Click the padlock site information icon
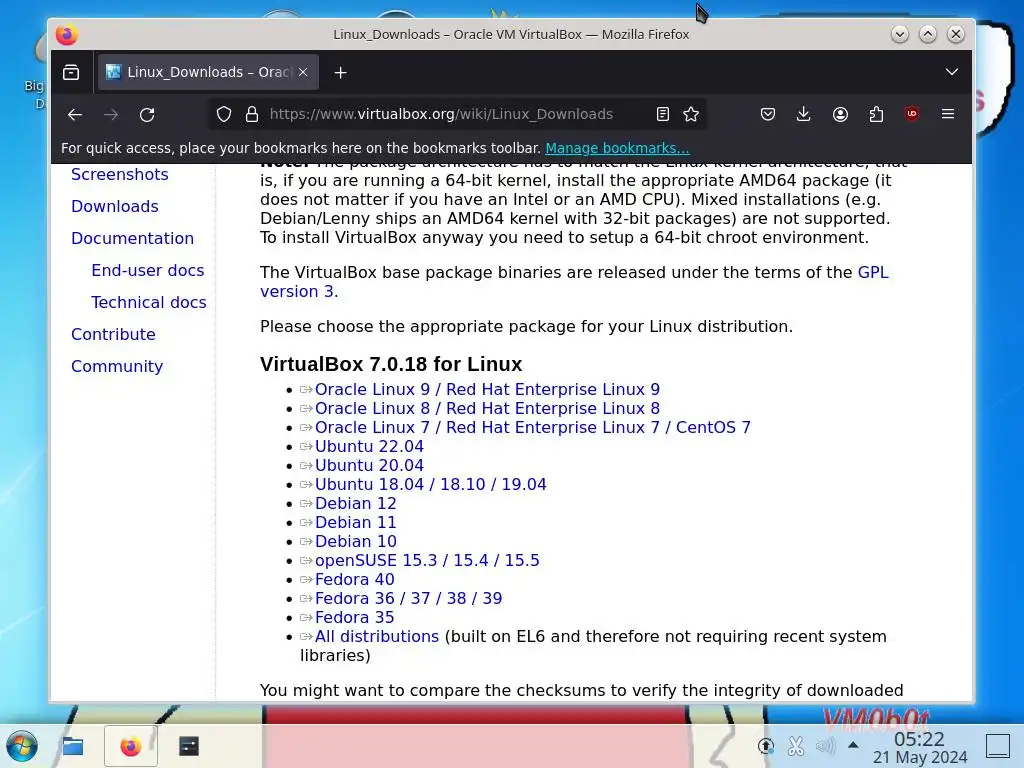Screen dimensions: 1024x768 pos(251,114)
